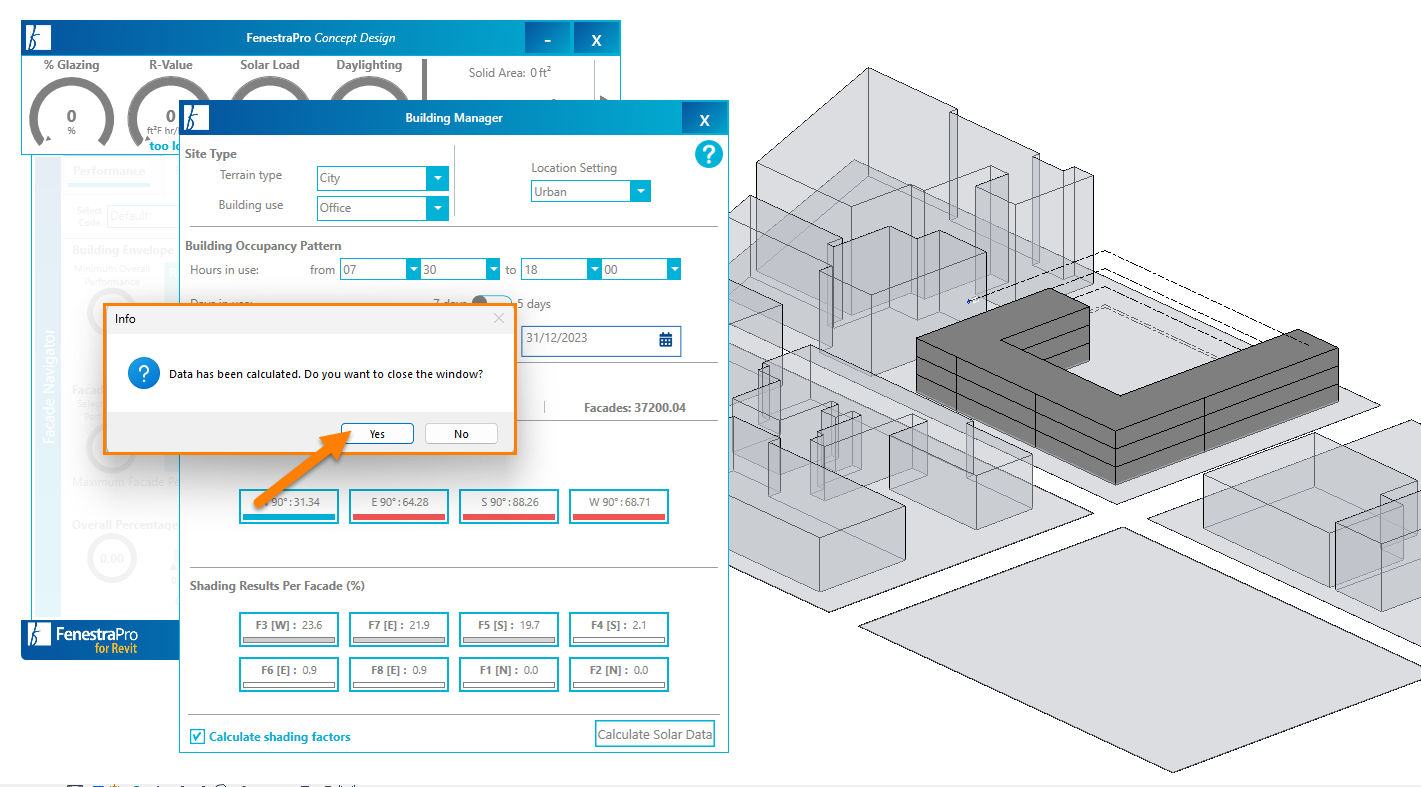Choose No in the Info dialog
The width and height of the screenshot is (1421, 787).
click(x=461, y=434)
